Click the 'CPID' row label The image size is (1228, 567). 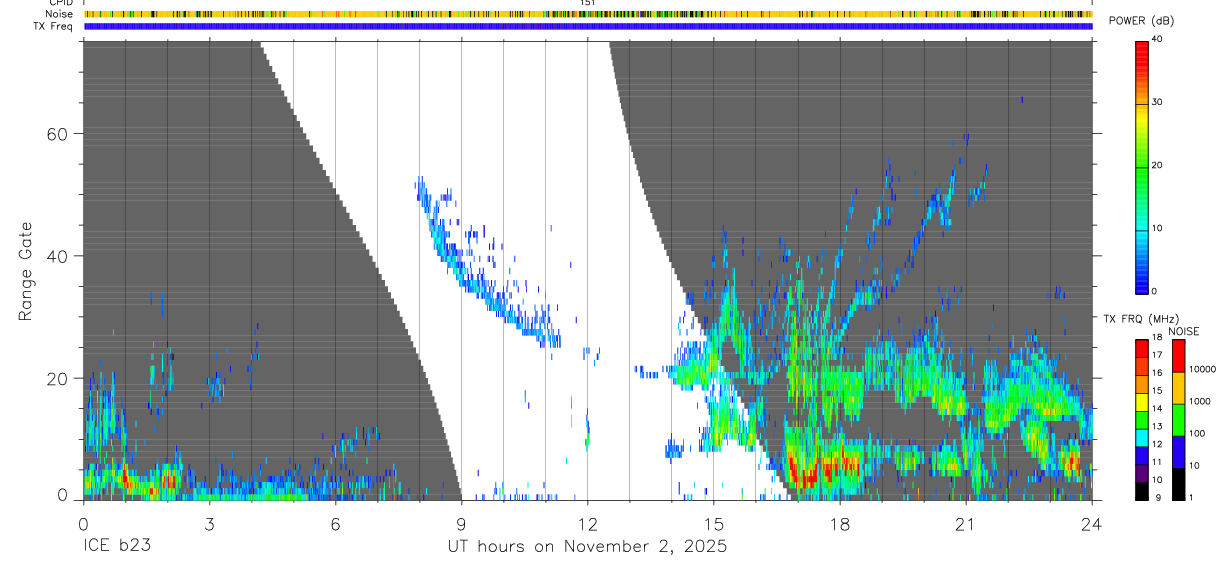pyautogui.click(x=61, y=3)
